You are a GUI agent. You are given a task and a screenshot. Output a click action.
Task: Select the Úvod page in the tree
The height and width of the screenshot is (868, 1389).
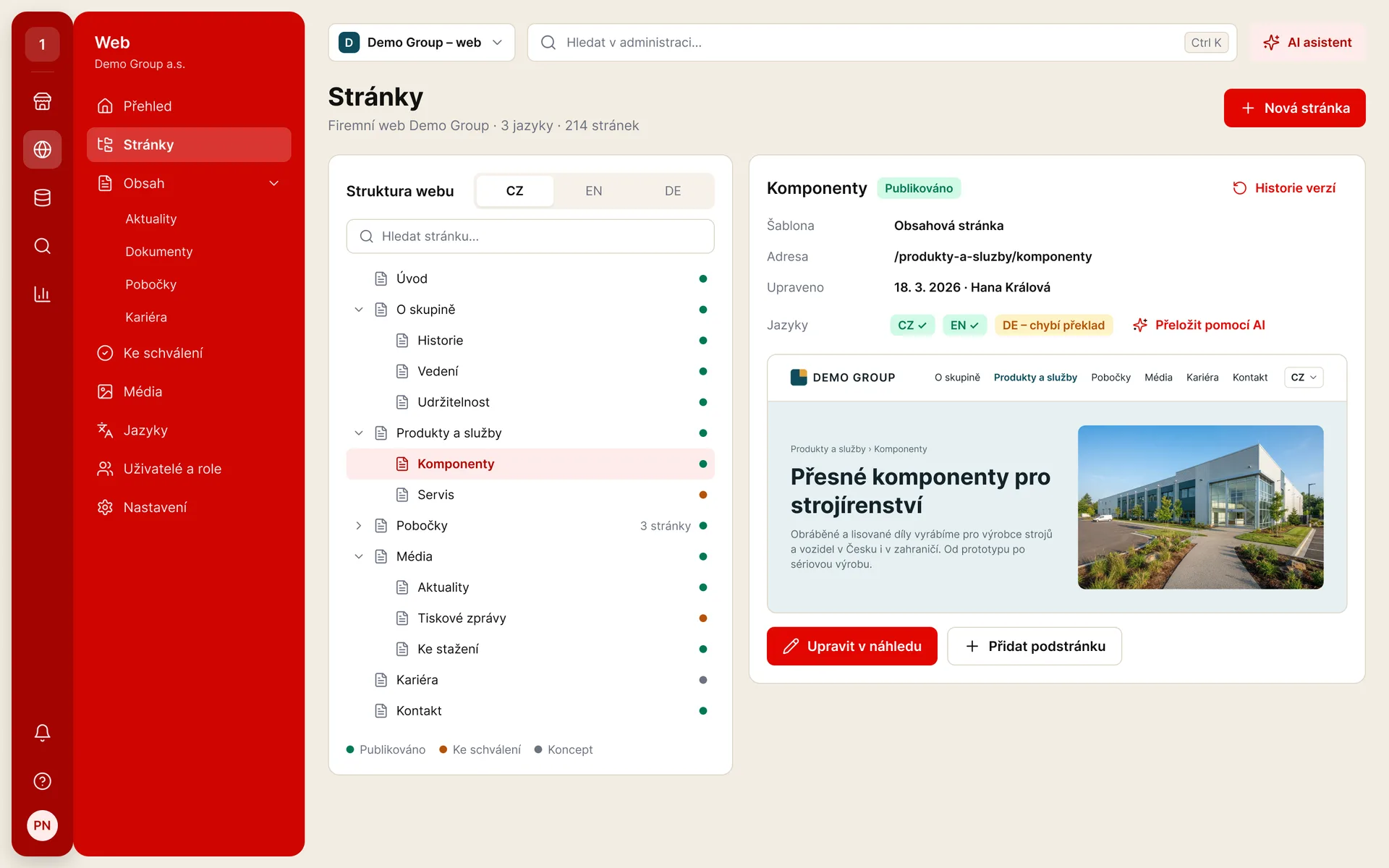530,278
